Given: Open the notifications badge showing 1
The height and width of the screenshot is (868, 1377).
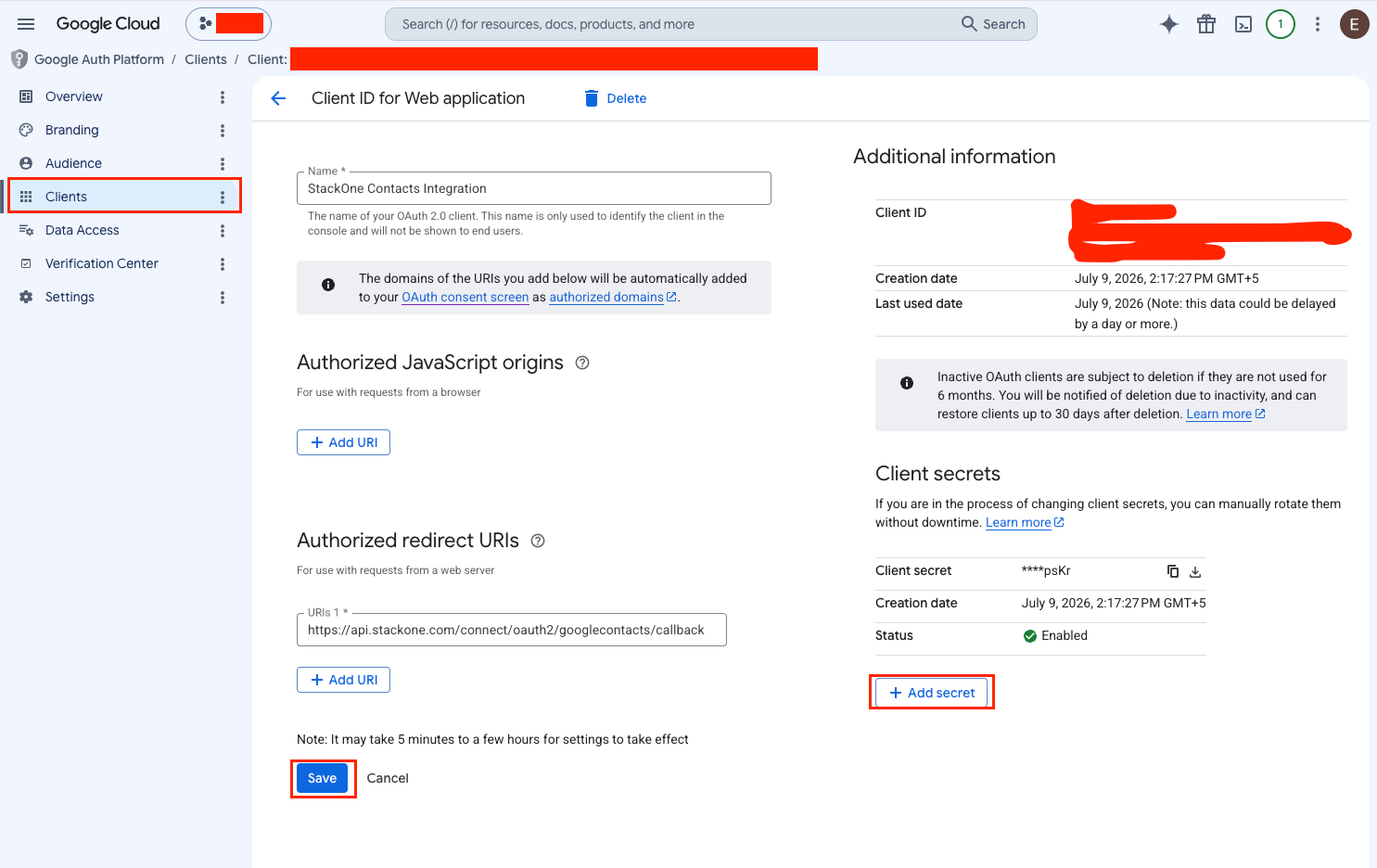Looking at the screenshot, I should (x=1281, y=24).
